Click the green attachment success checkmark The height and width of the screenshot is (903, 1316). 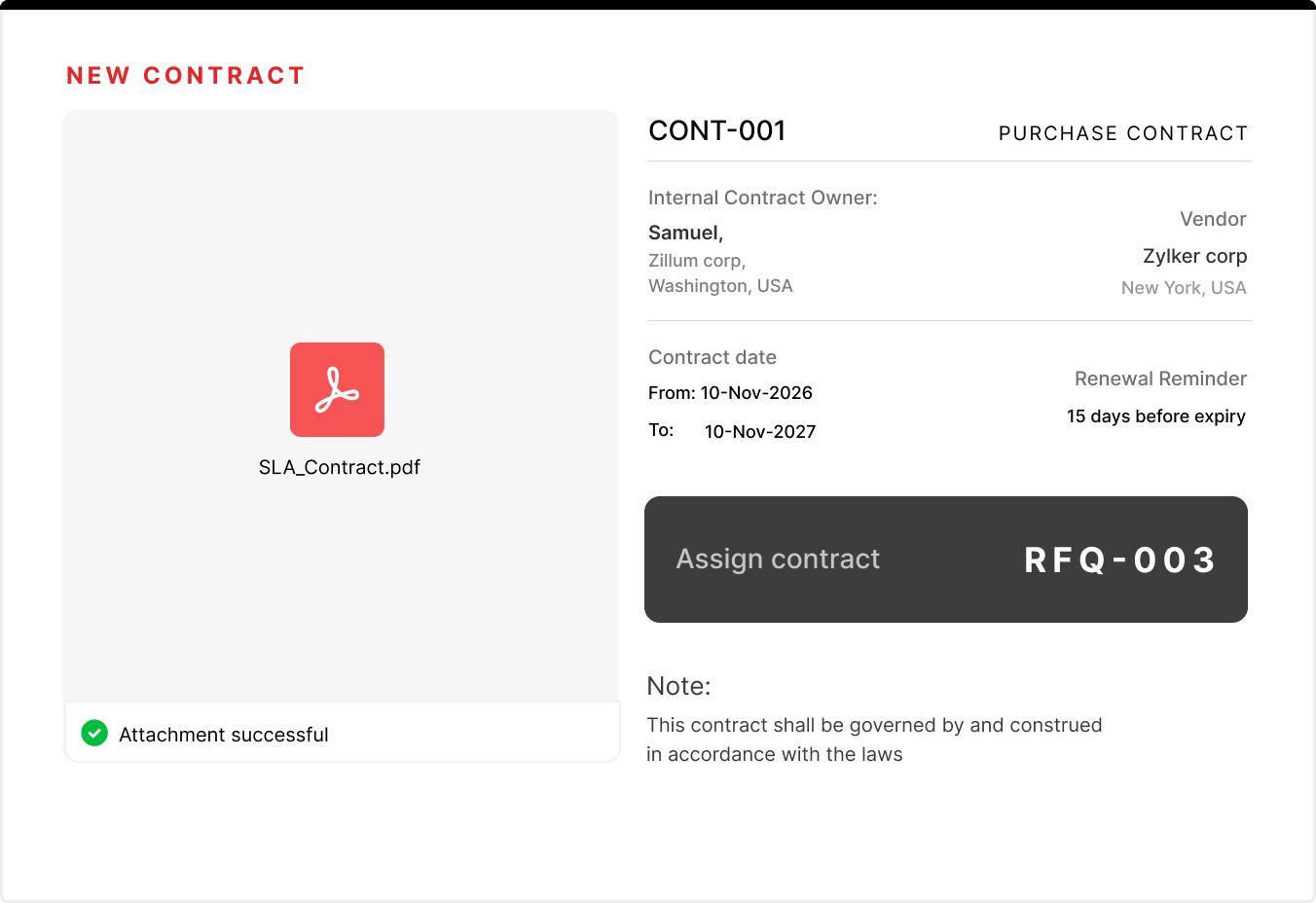click(94, 733)
